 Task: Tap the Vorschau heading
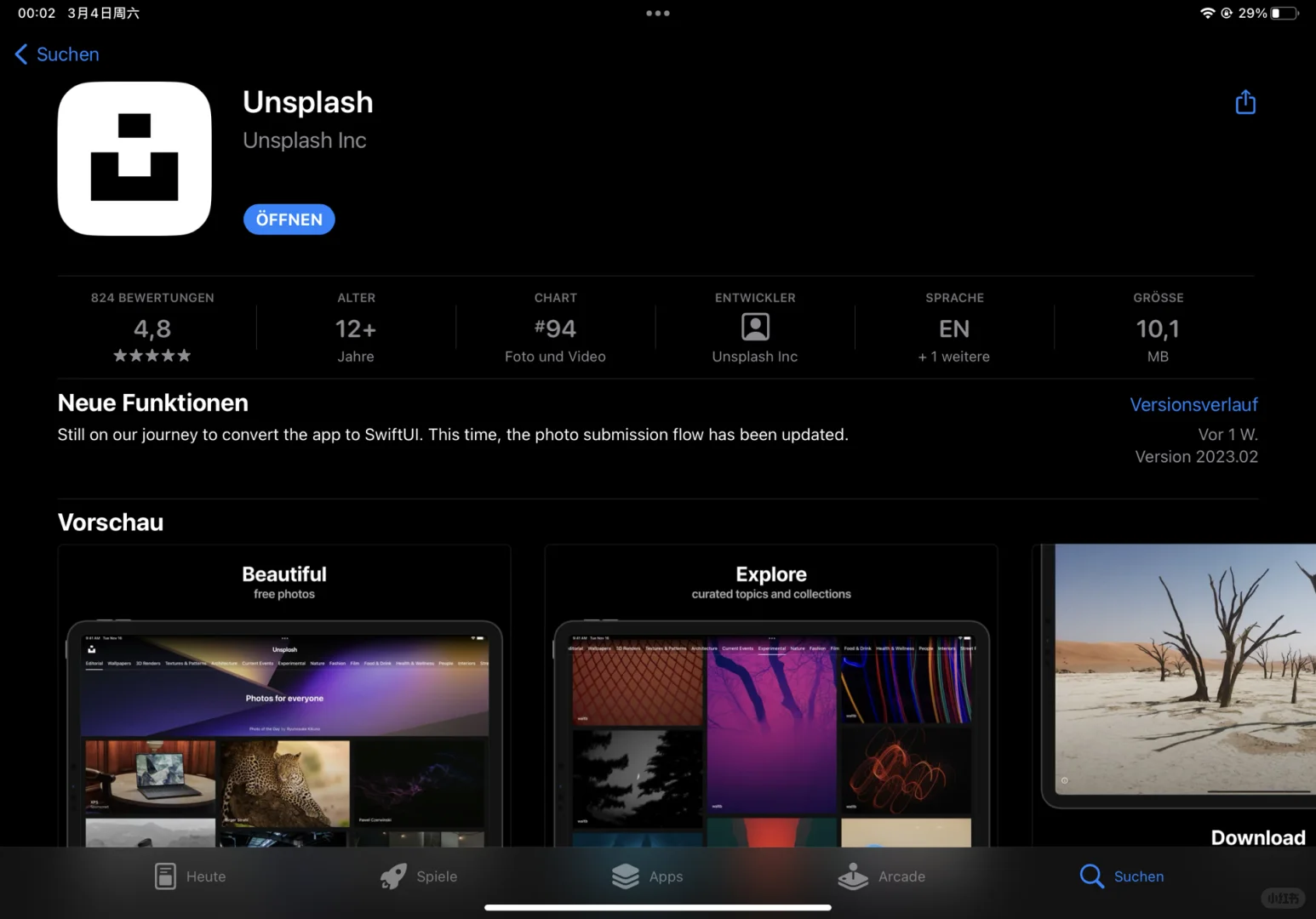click(x=111, y=522)
